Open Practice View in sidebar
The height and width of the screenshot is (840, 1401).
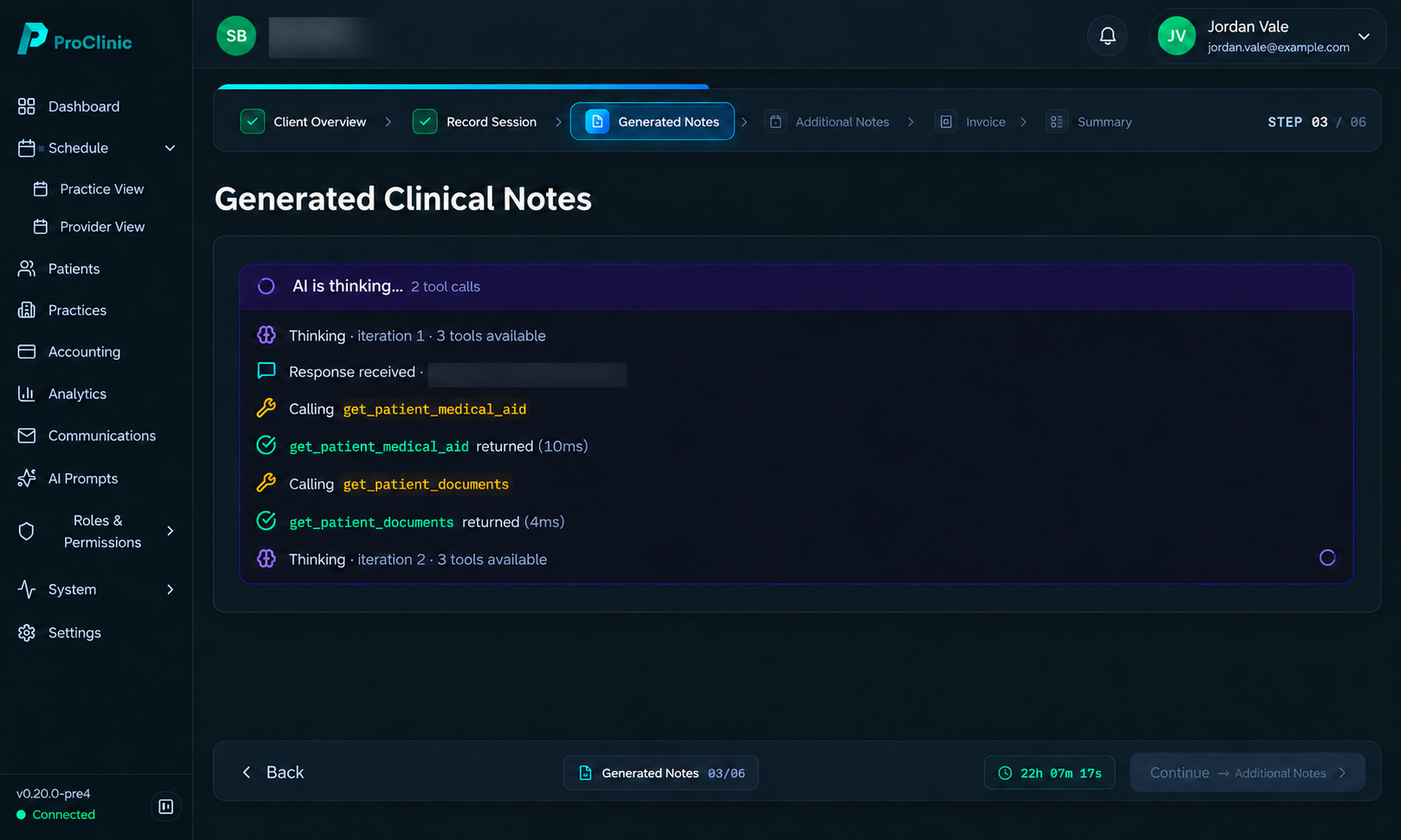point(88,189)
